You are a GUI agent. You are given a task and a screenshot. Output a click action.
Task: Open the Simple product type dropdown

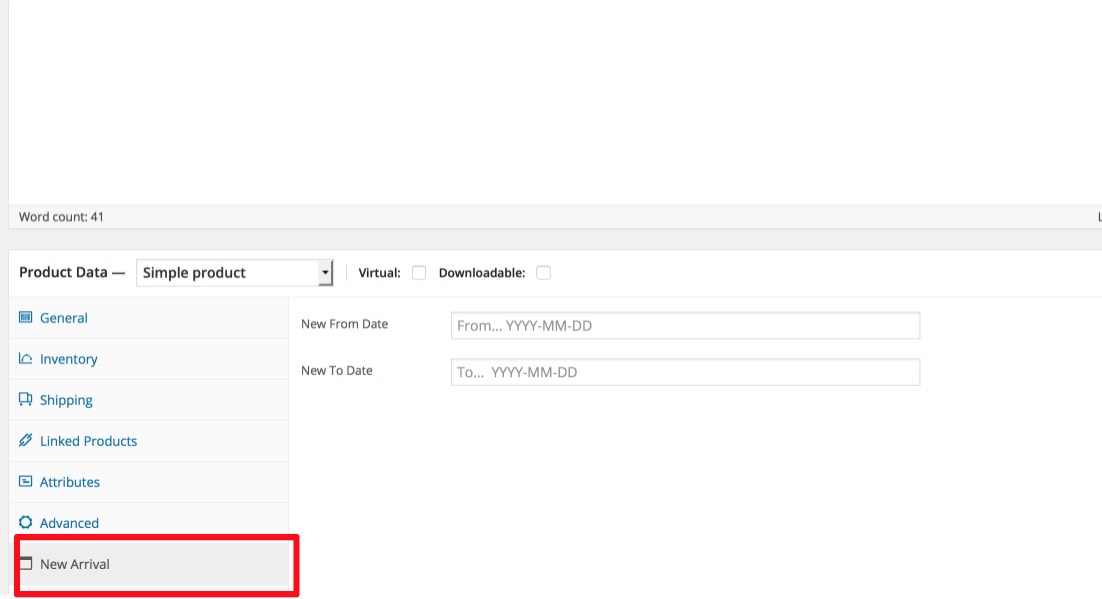tap(234, 273)
